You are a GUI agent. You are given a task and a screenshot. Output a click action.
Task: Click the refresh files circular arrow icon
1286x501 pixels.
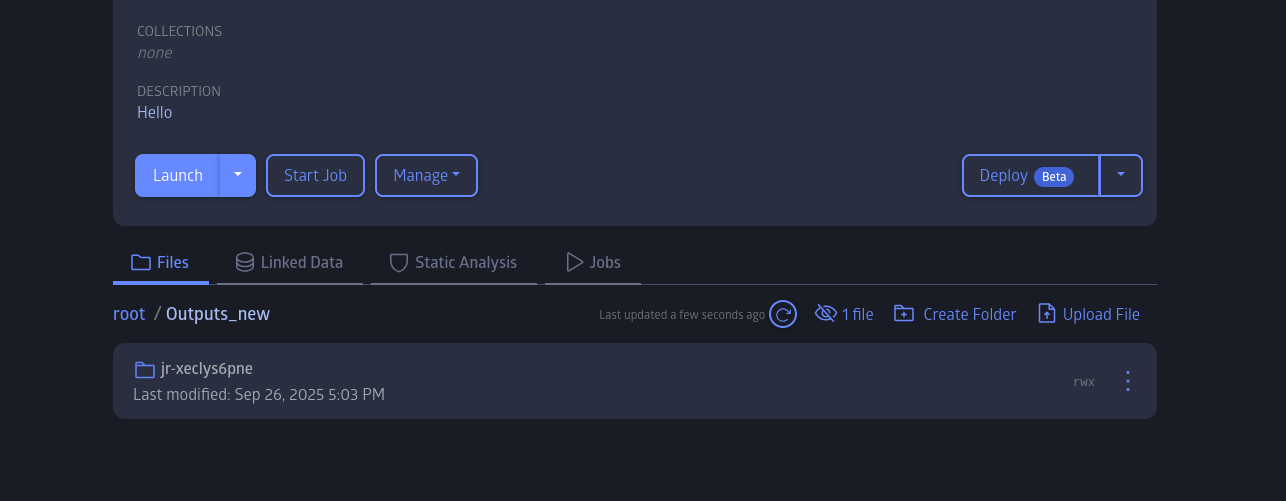783,314
